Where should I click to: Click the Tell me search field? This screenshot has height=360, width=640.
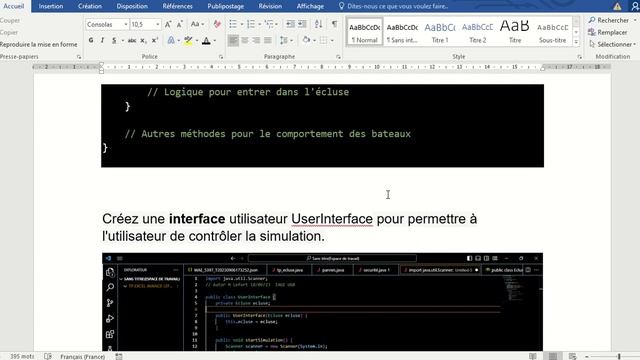click(394, 6)
